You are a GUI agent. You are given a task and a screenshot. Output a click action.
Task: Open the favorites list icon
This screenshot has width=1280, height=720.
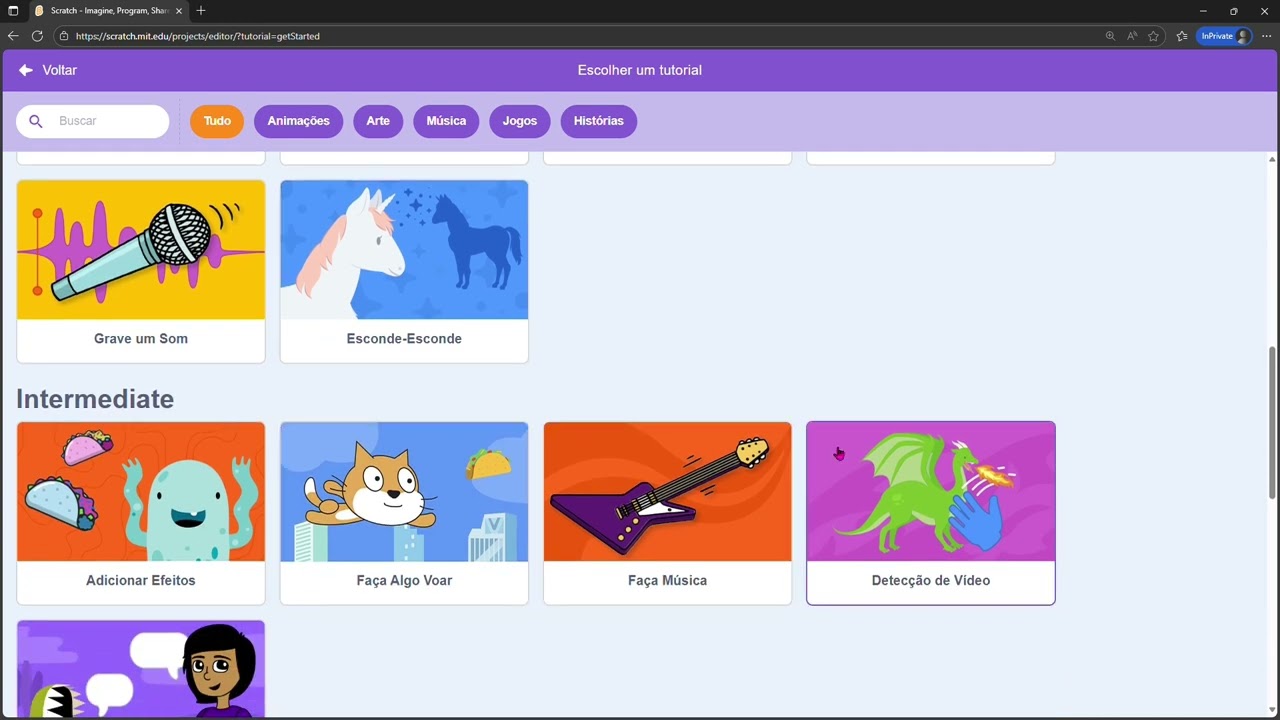pos(1182,36)
